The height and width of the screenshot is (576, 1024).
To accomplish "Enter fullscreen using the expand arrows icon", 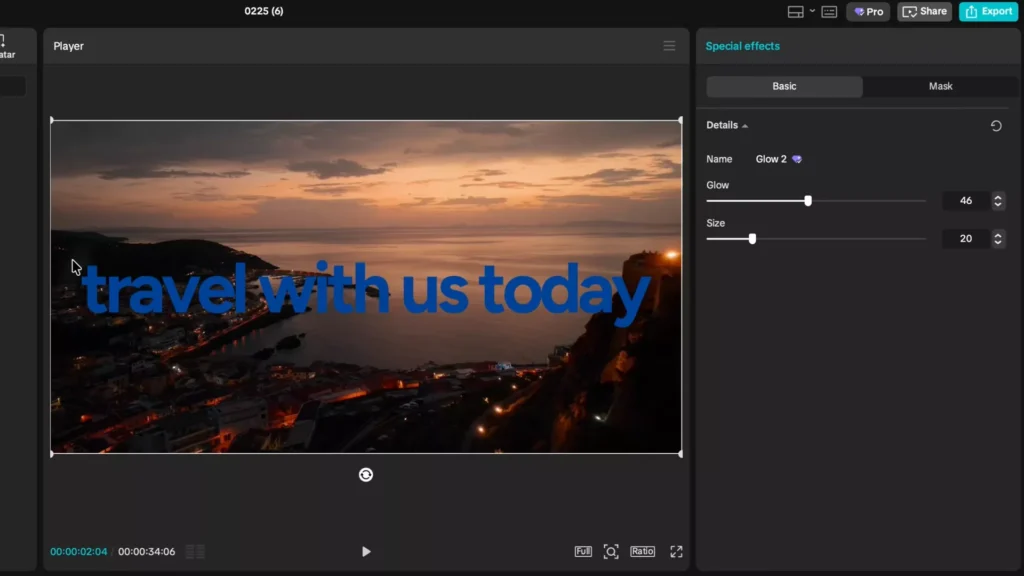I will (x=677, y=551).
